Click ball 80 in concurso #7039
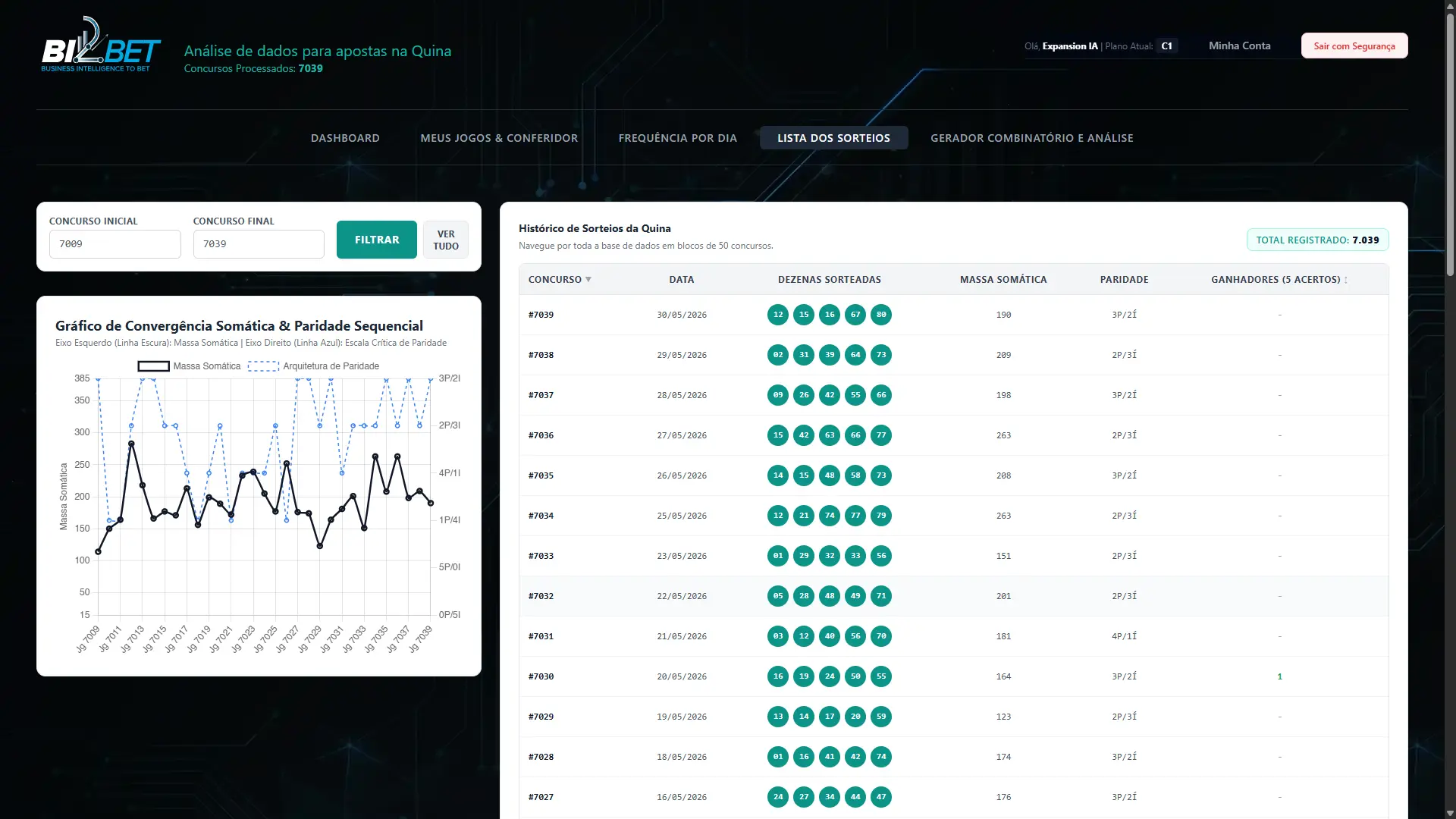This screenshot has width=1456, height=819. (x=881, y=315)
